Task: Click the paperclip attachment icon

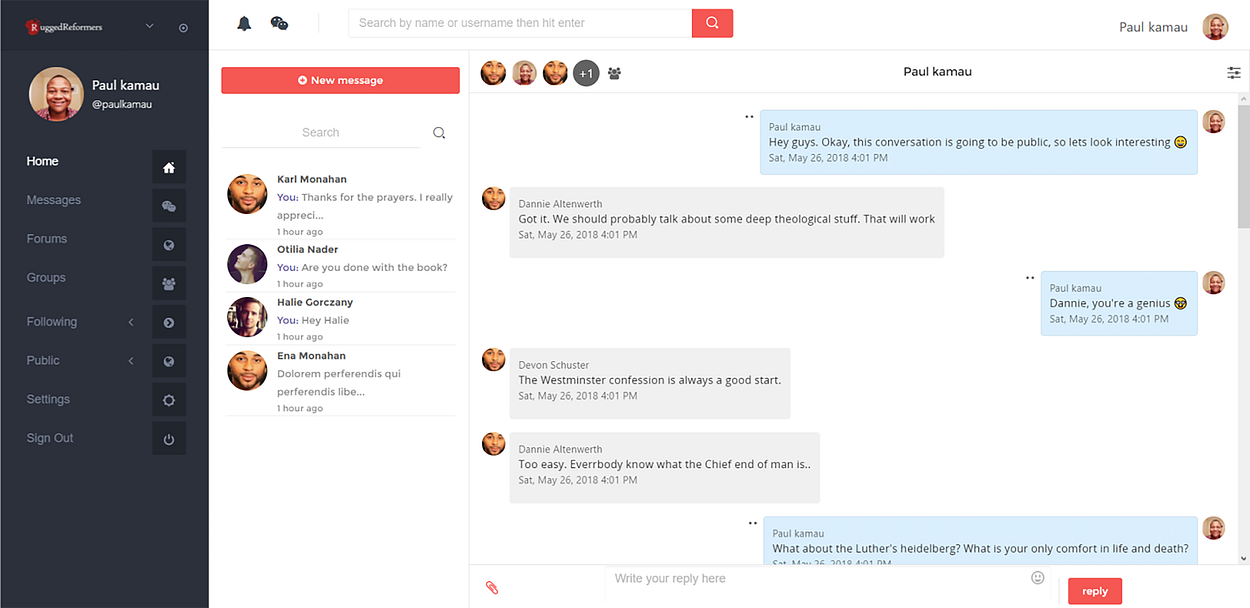Action: [x=492, y=588]
